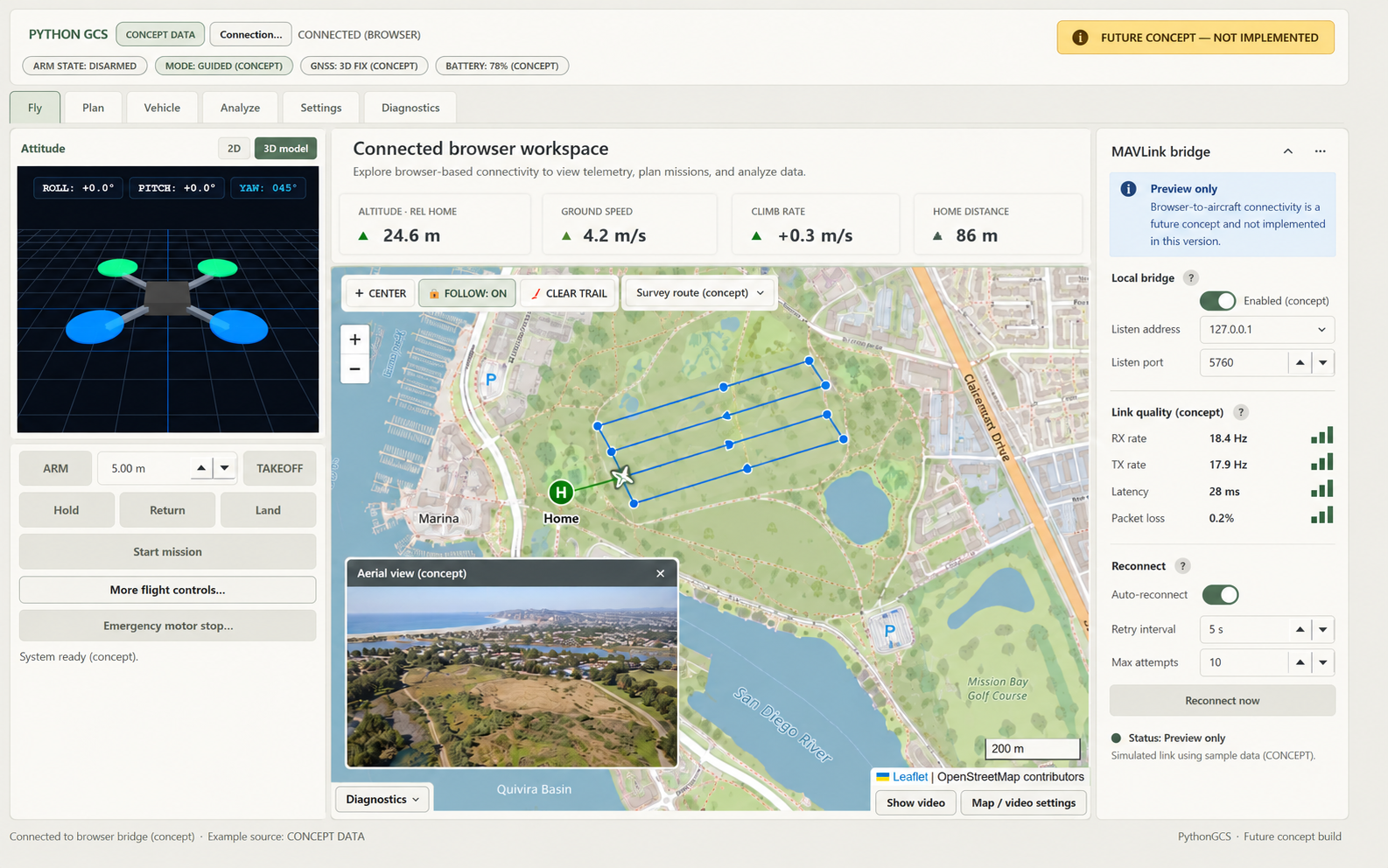Click the warning icon in future concept banner

click(1080, 38)
